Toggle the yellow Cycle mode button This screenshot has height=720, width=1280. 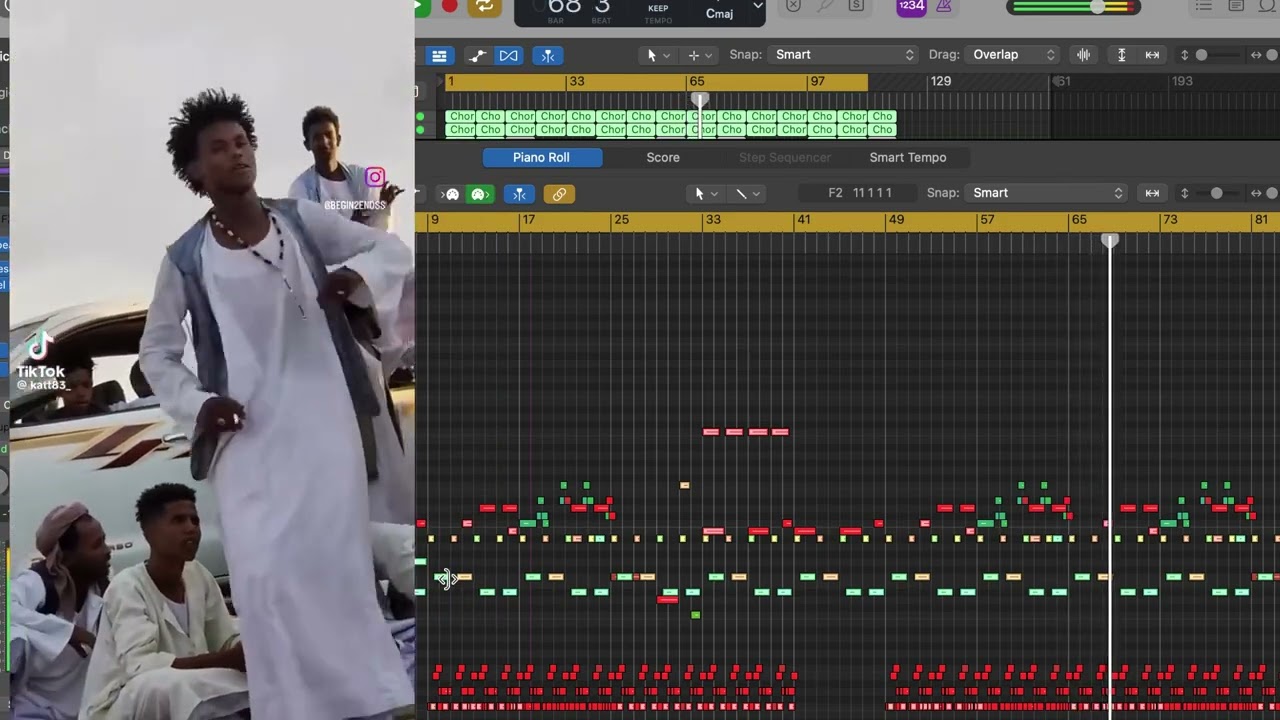tap(484, 7)
